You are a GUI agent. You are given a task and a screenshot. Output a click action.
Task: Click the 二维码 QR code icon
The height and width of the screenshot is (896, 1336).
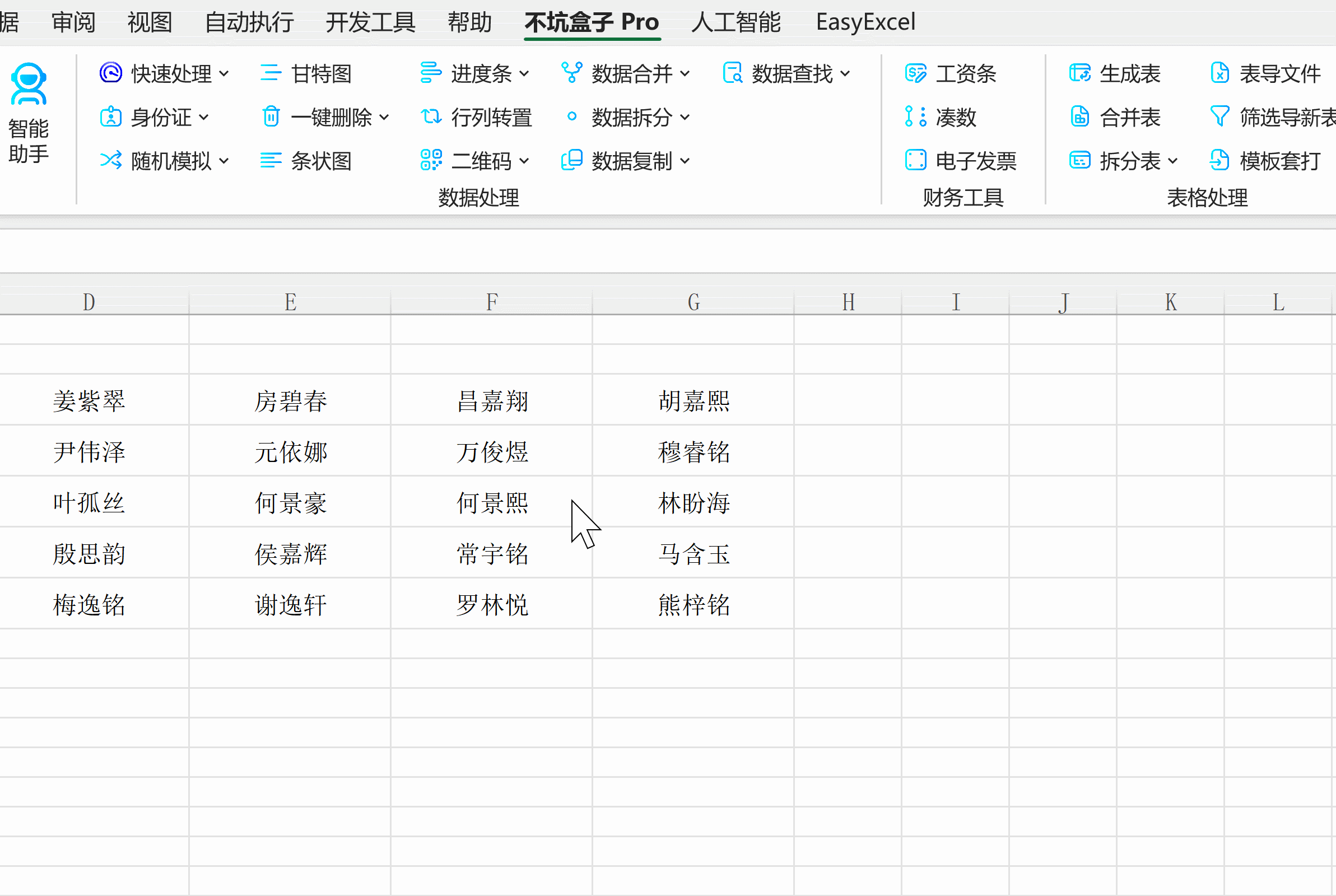click(431, 161)
